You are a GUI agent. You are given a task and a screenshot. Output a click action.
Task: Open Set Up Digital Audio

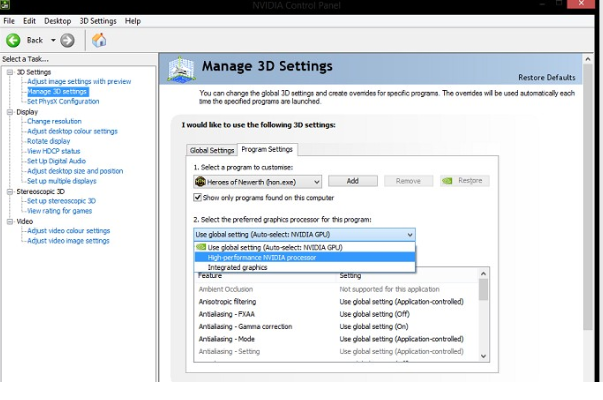56,161
